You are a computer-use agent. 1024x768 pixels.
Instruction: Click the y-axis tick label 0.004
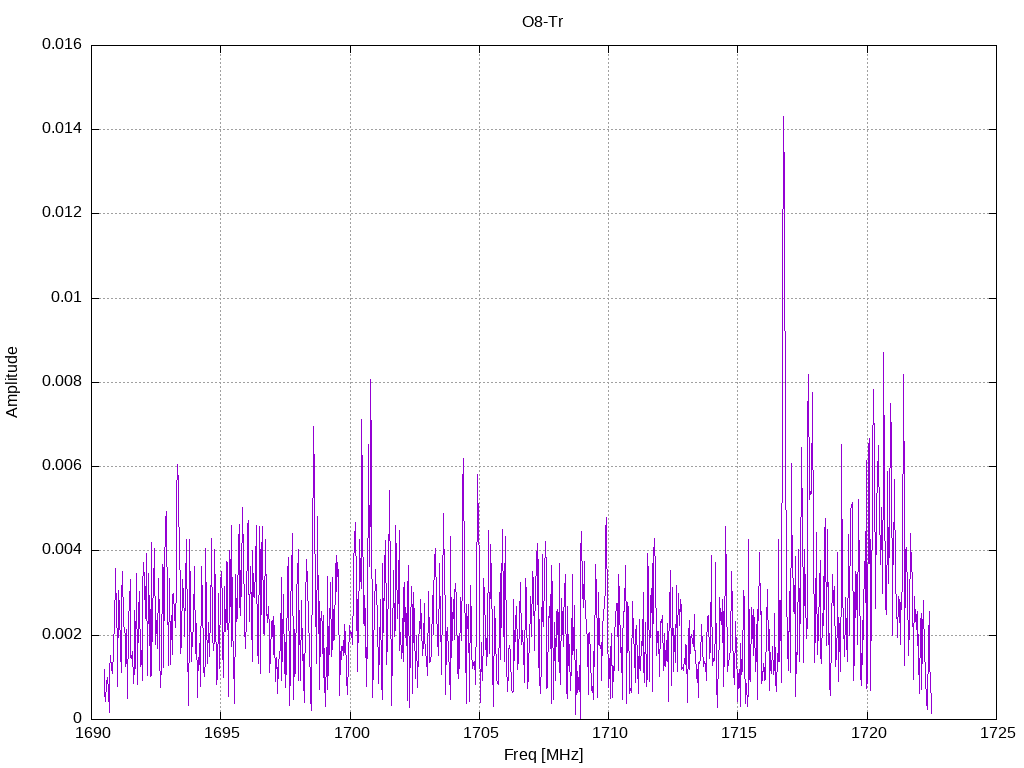pyautogui.click(x=61, y=550)
